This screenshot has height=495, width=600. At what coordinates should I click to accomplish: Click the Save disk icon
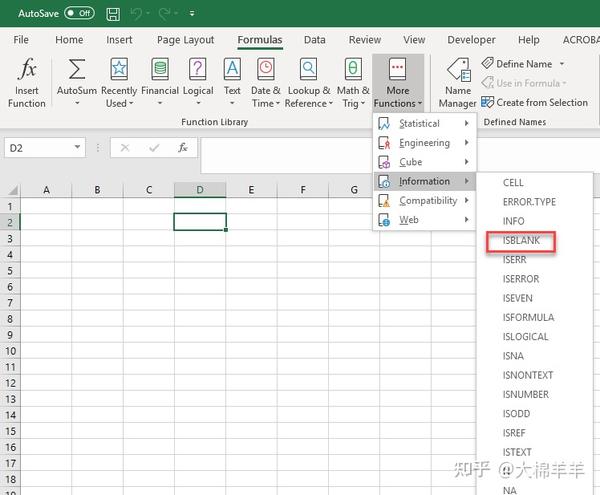(113, 14)
